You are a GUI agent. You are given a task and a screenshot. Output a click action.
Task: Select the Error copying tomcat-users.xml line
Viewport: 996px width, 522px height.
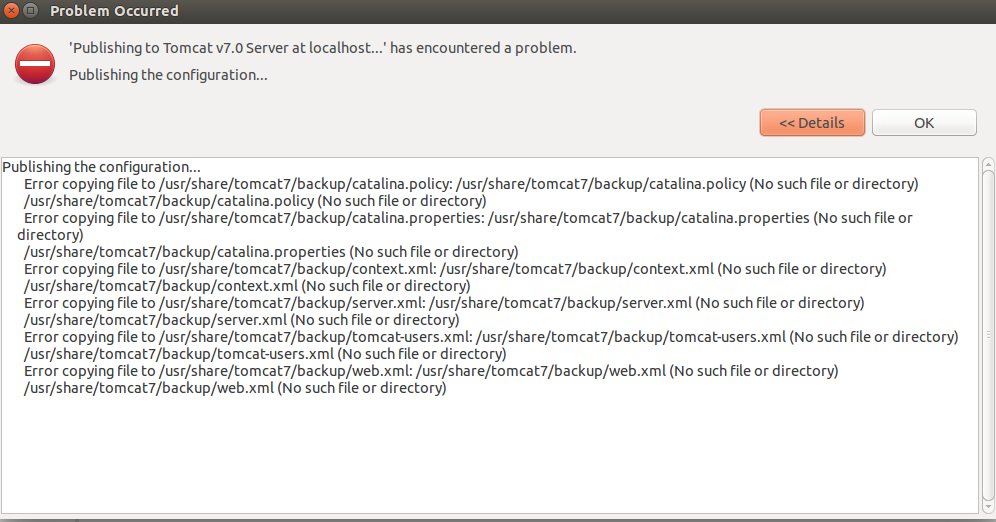pyautogui.click(x=491, y=337)
